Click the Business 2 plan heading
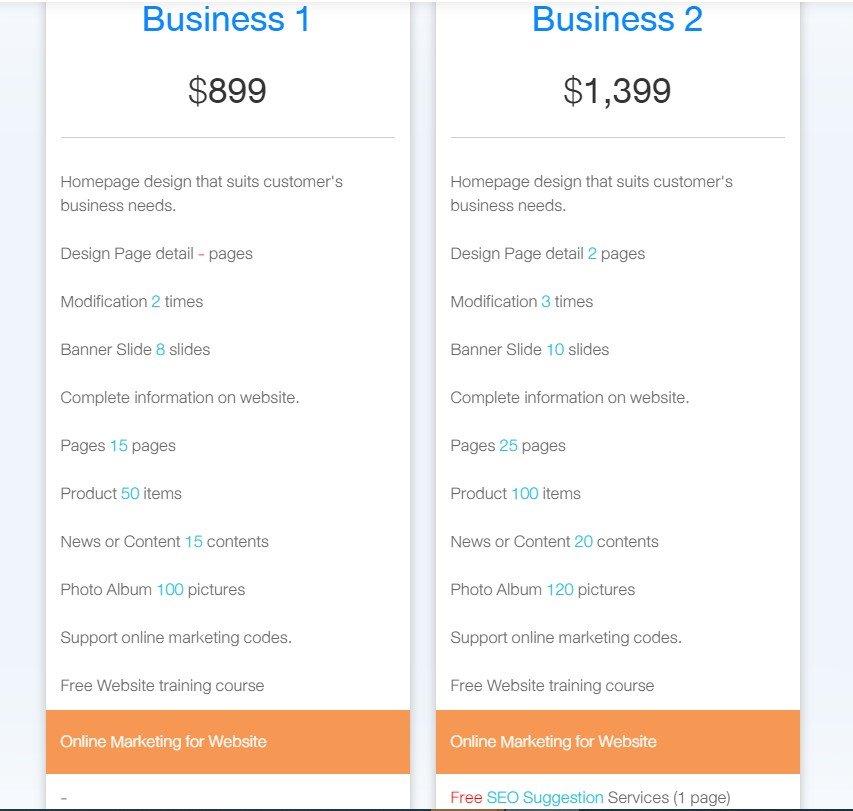 click(x=617, y=19)
